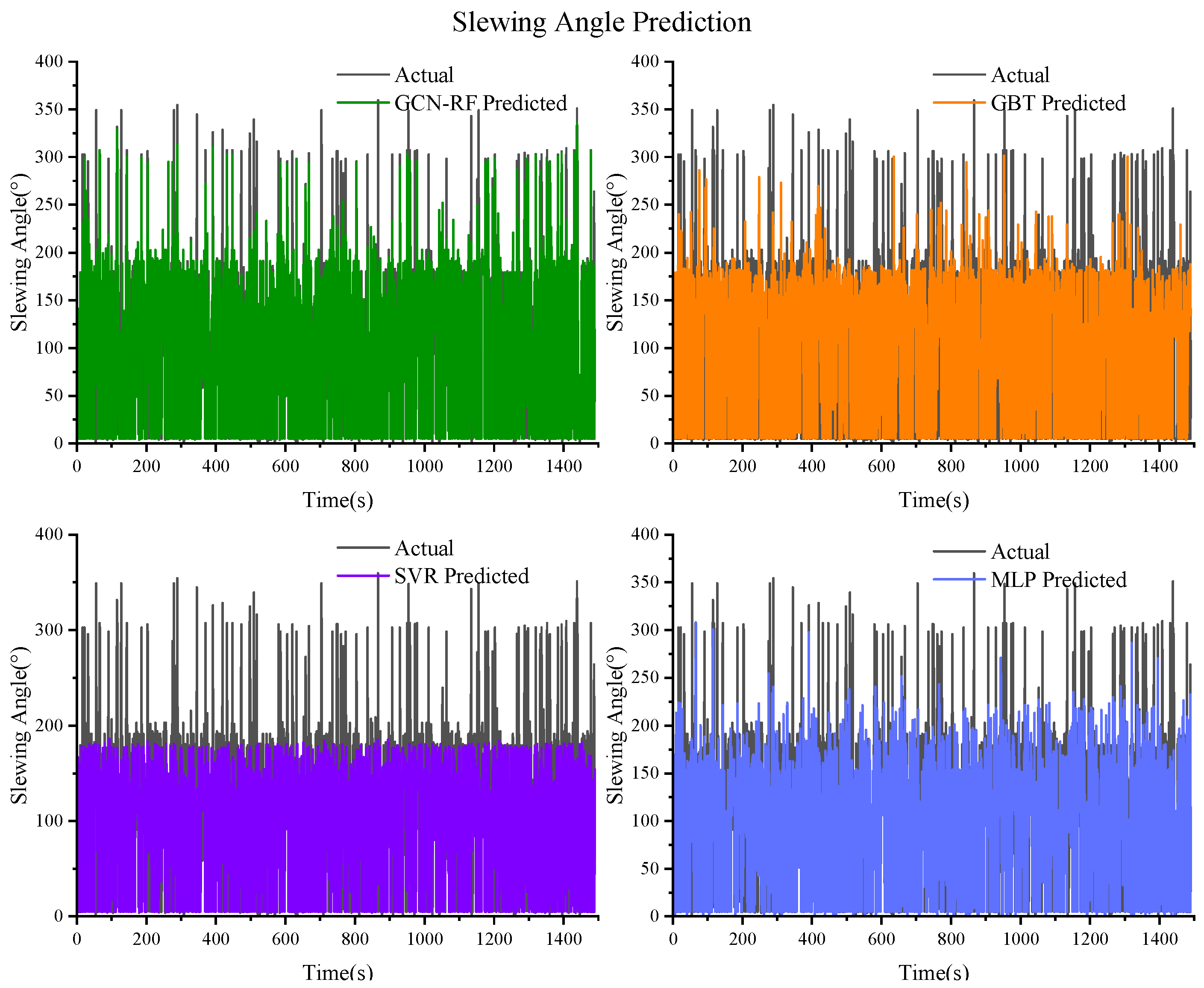
Task: Click Actual legend entry in MLP plot
Action: pos(1020,552)
